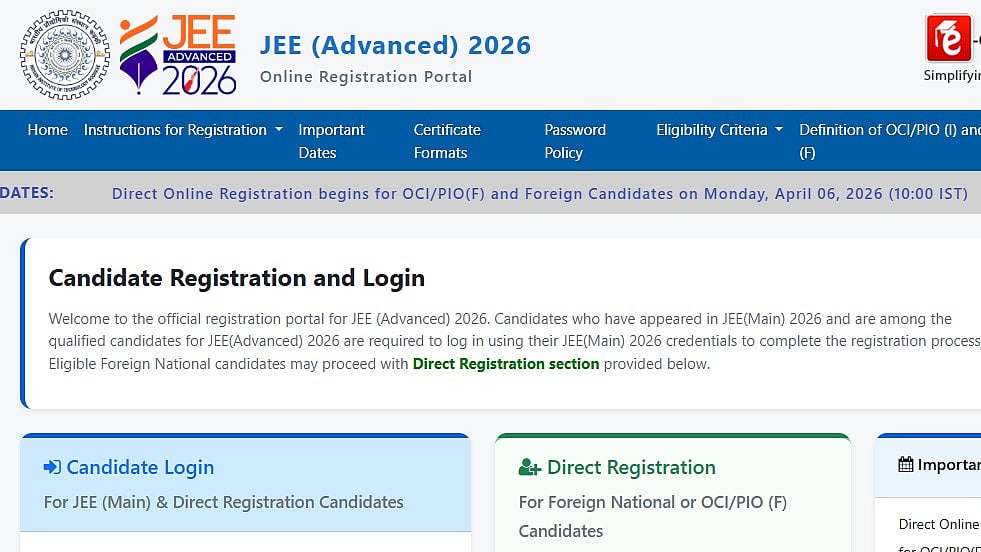Image resolution: width=981 pixels, height=552 pixels.
Task: Open the Eligibility Criteria dropdown menu
Action: 719,130
